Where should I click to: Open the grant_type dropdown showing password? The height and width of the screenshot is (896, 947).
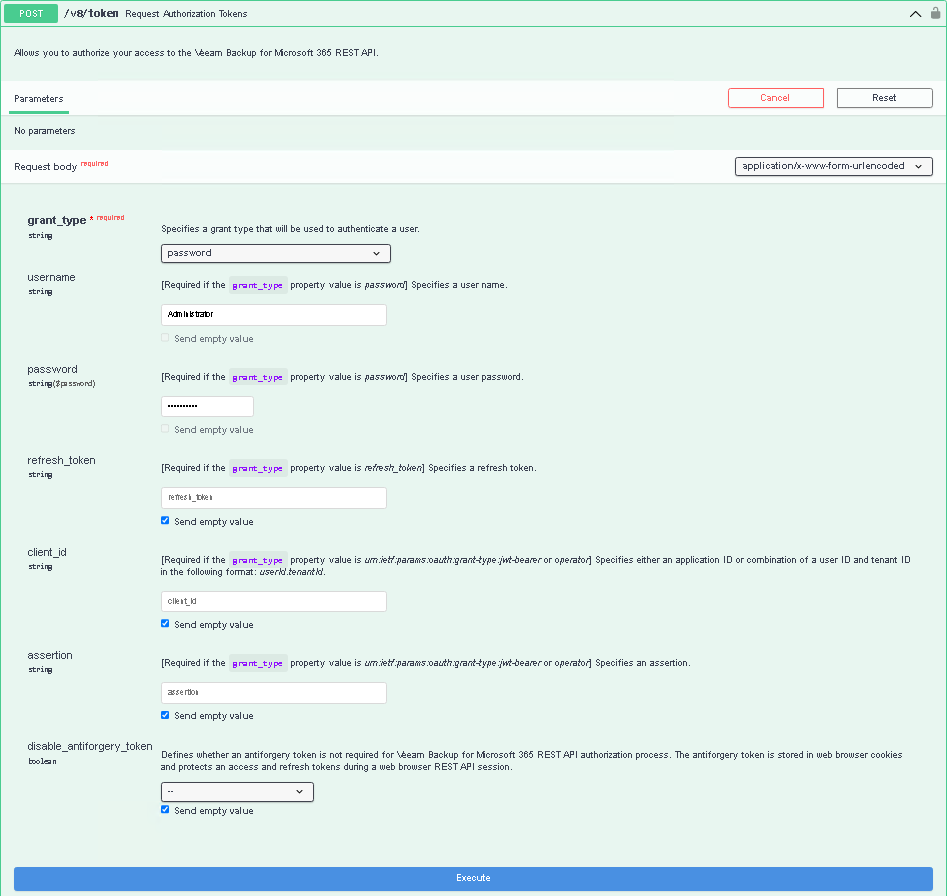click(275, 253)
